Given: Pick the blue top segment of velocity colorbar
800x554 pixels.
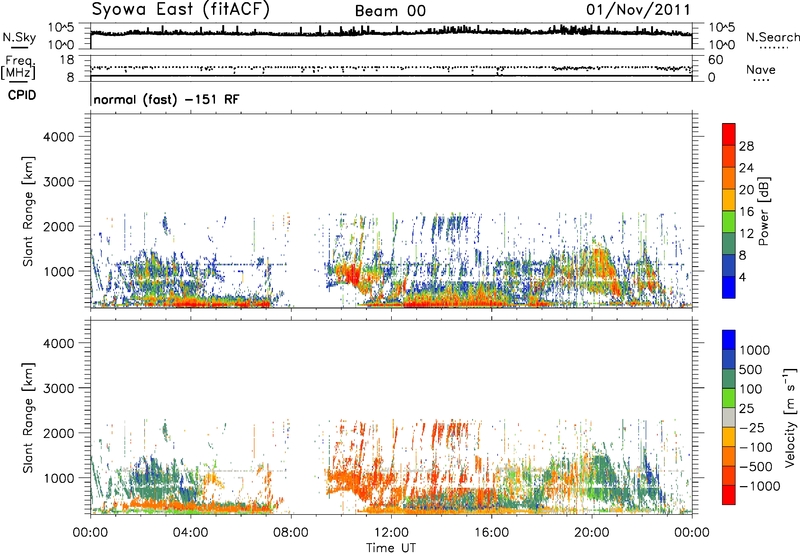Looking at the screenshot, I should pyautogui.click(x=729, y=340).
